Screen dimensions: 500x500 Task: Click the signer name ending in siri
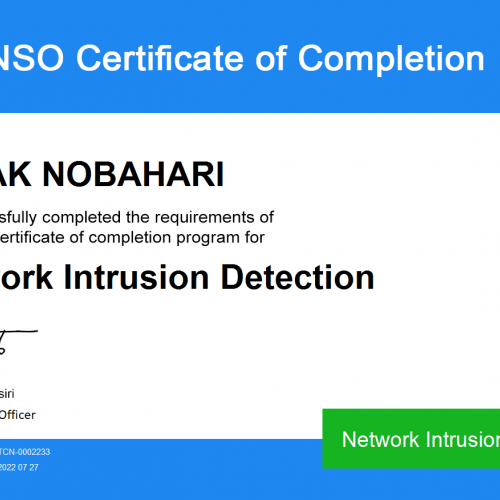click(7, 394)
